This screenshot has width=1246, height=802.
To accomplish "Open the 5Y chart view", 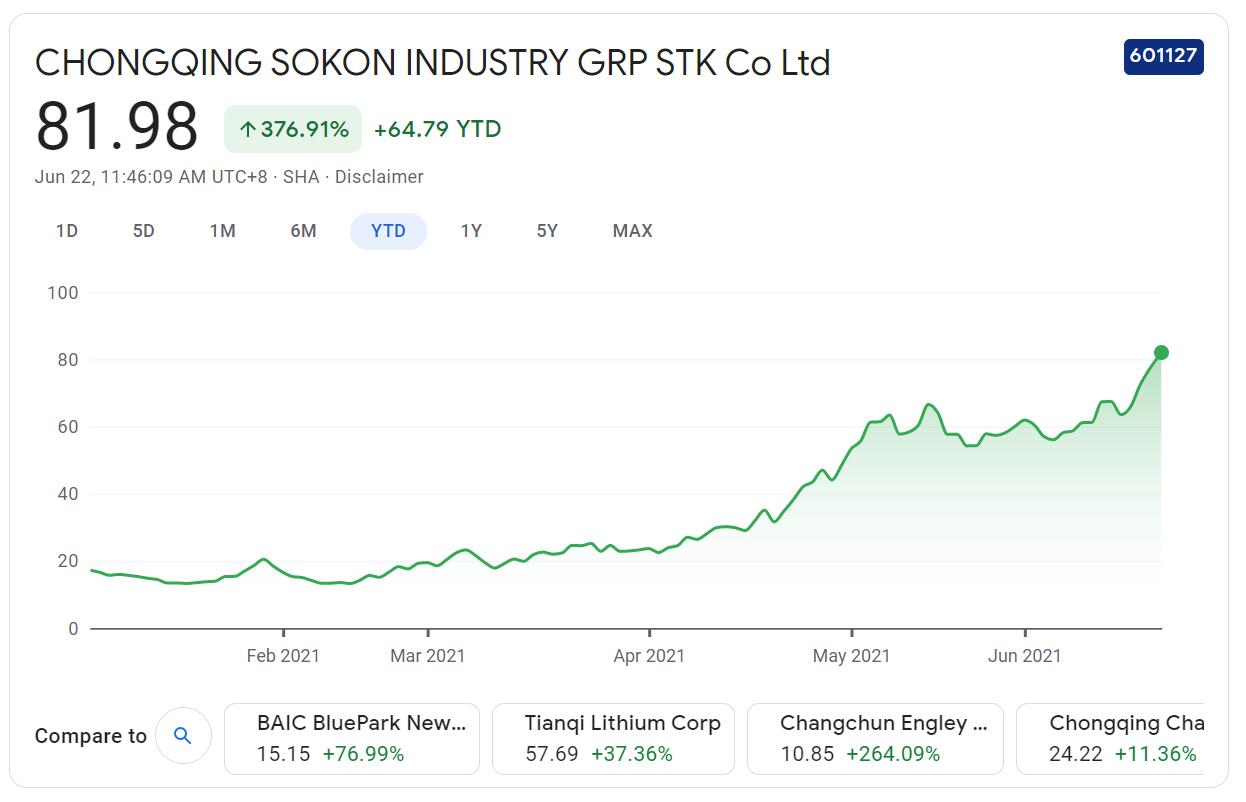I will pyautogui.click(x=548, y=231).
